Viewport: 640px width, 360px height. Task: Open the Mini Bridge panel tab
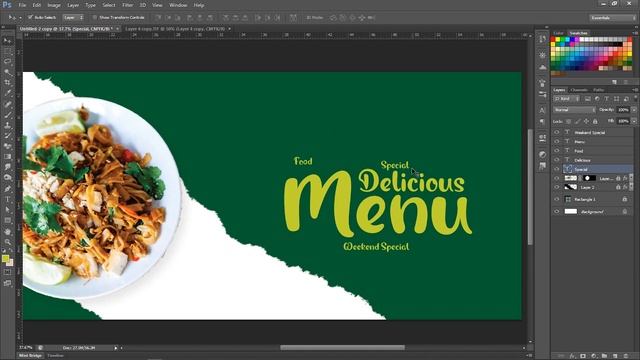coord(31,356)
